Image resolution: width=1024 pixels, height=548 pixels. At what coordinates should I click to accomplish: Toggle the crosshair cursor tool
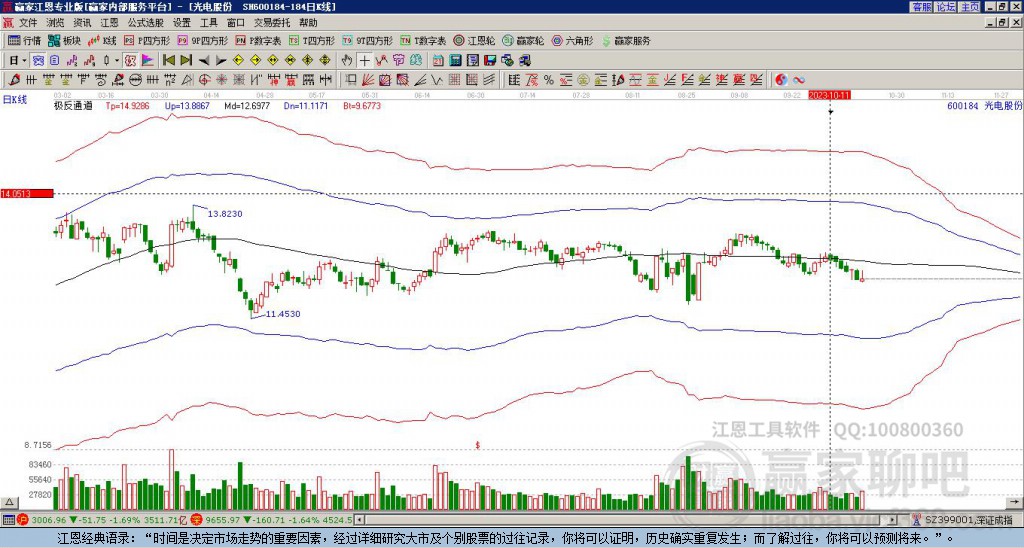(364, 61)
